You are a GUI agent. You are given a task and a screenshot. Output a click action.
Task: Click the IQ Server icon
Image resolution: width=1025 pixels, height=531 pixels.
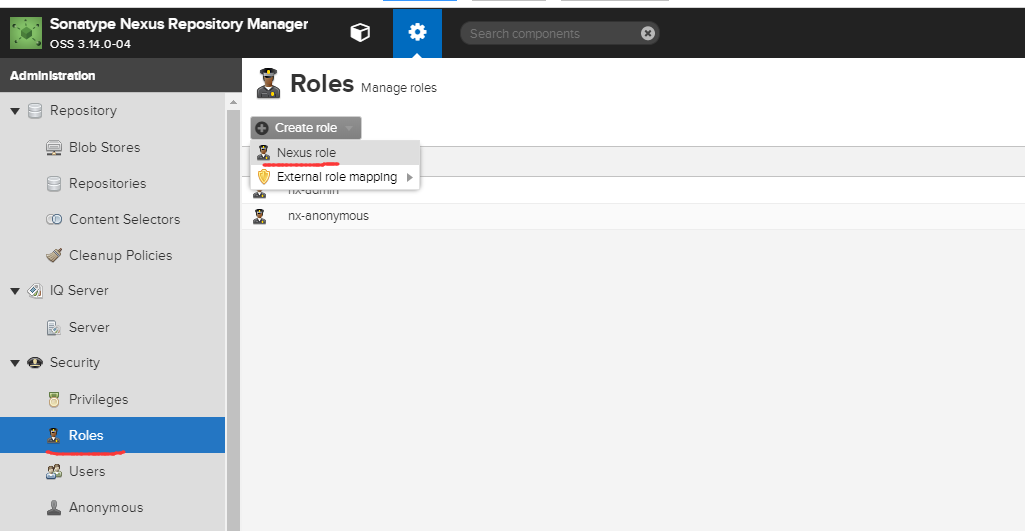35,290
